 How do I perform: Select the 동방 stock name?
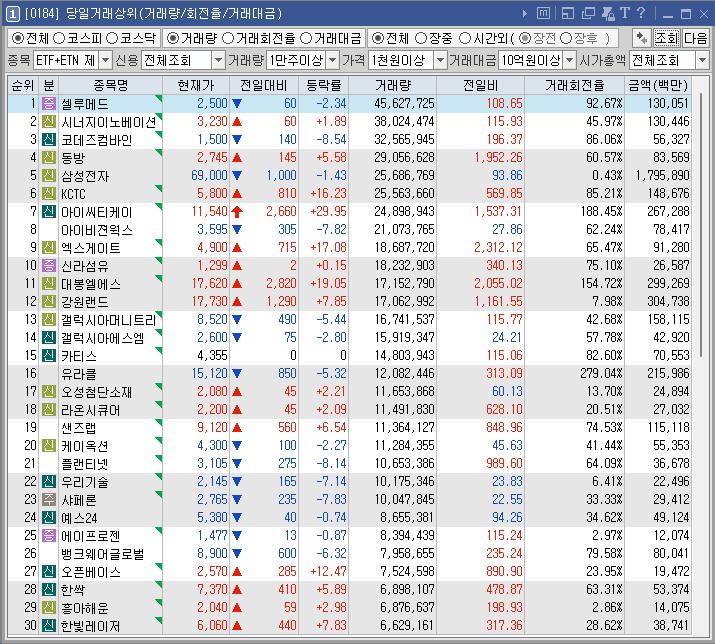pos(73,158)
